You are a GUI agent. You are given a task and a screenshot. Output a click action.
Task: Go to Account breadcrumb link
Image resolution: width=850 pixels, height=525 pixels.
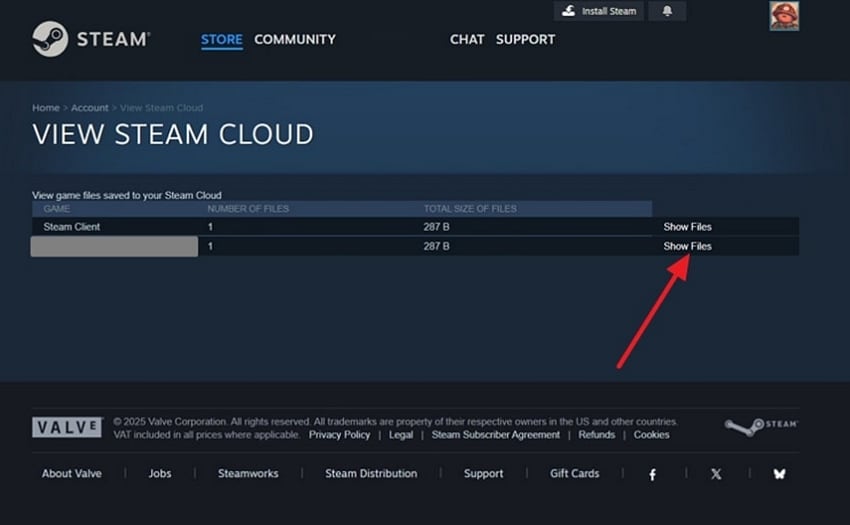coord(89,108)
